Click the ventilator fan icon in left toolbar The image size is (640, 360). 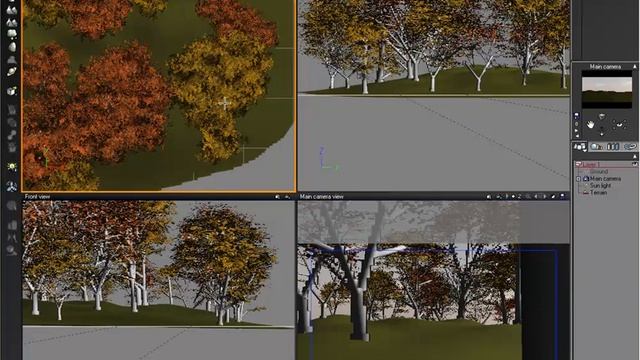(x=12, y=187)
